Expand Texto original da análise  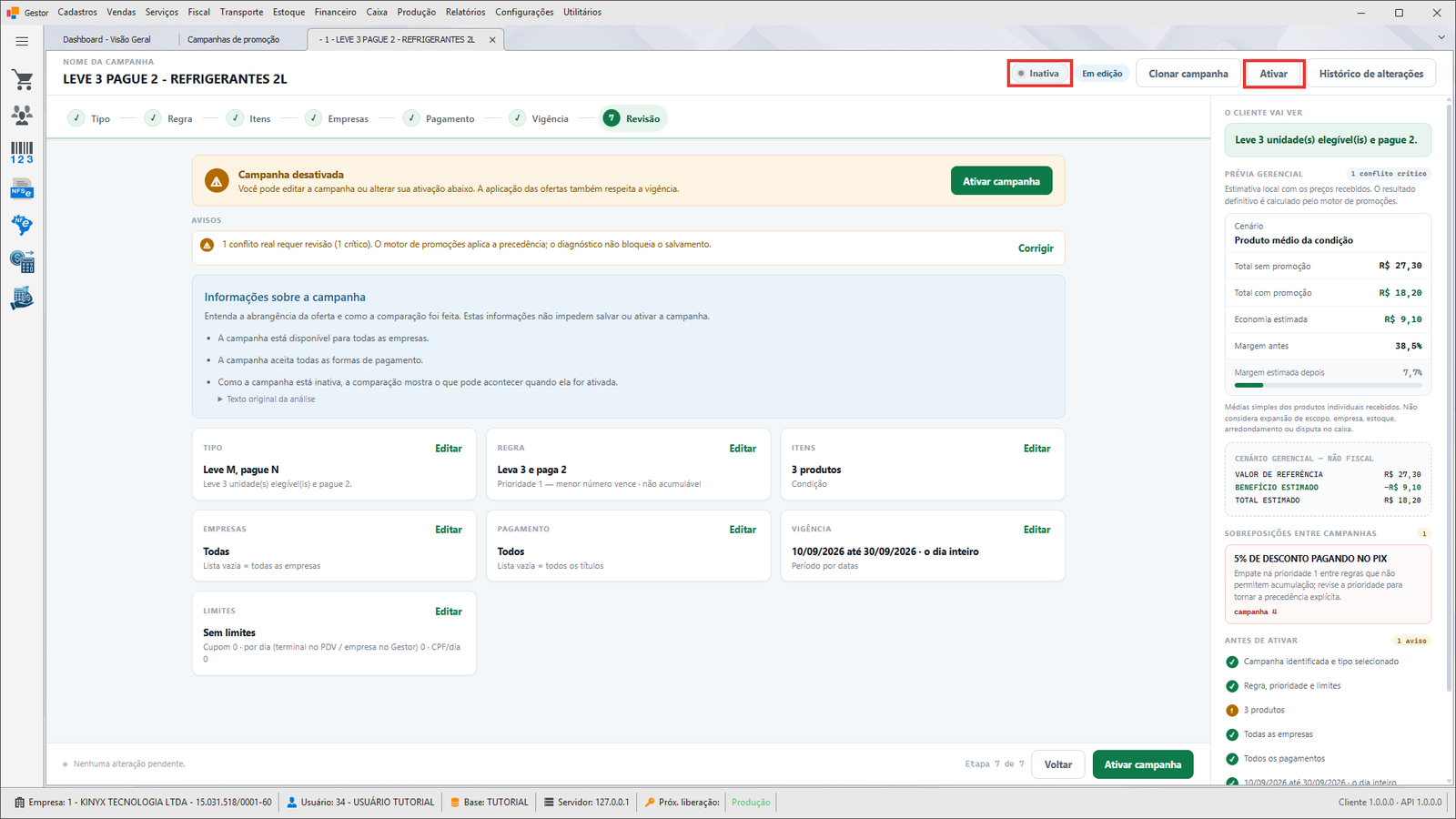pyautogui.click(x=267, y=399)
